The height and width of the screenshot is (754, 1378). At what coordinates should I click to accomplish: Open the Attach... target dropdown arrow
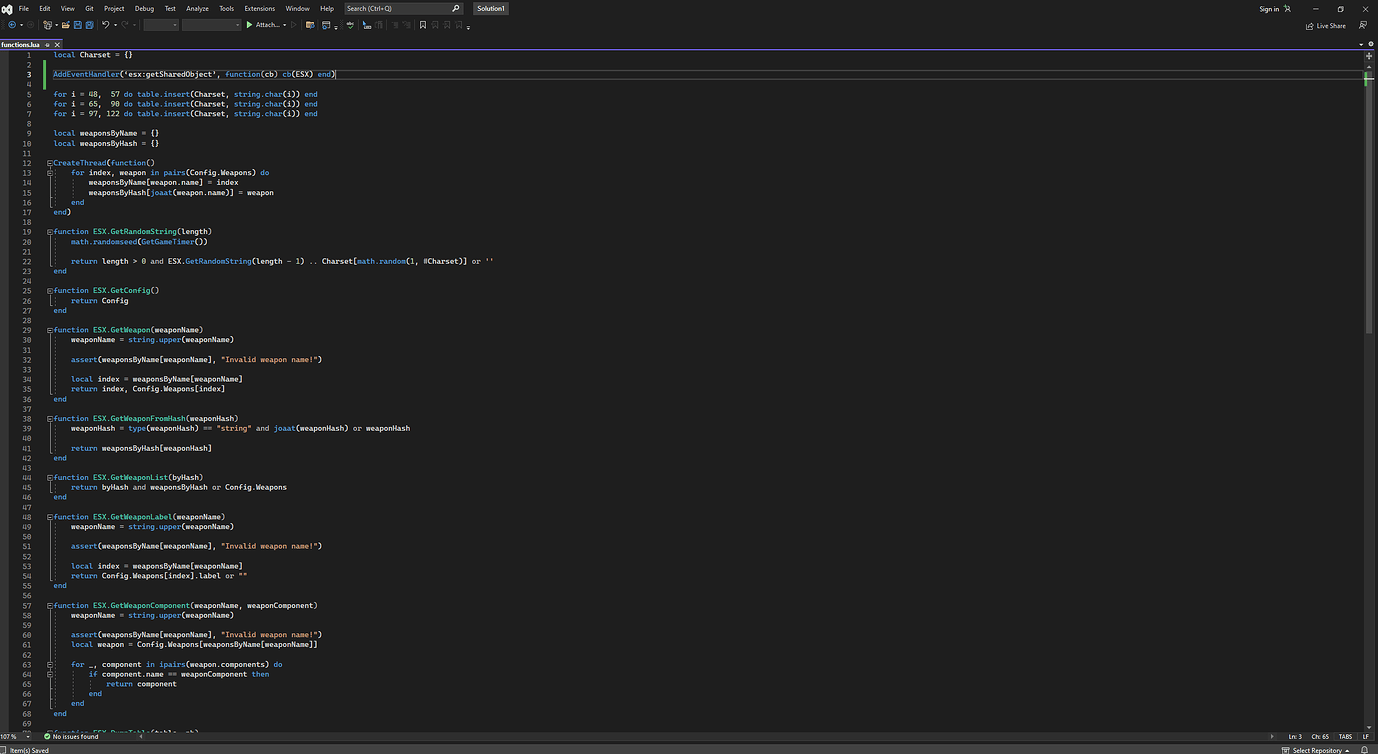pos(284,26)
